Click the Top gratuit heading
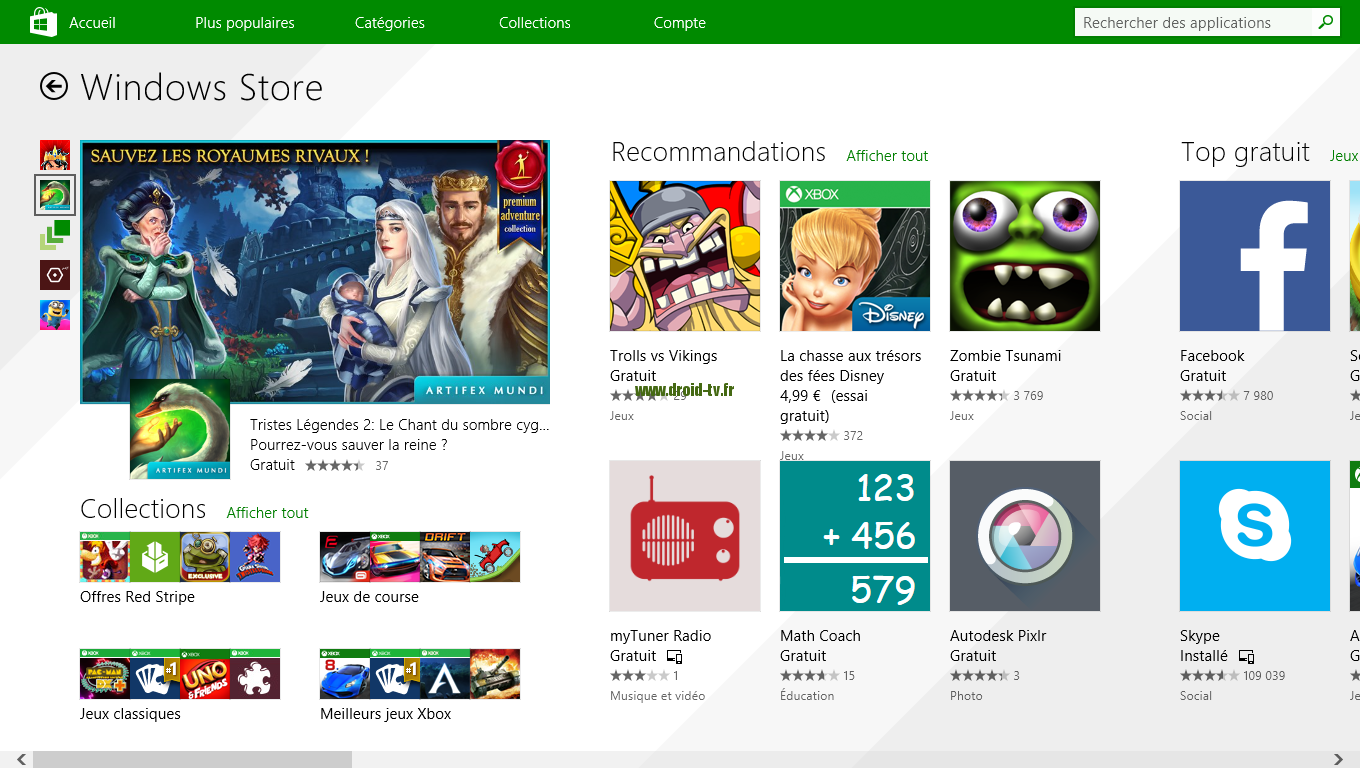 1245,152
